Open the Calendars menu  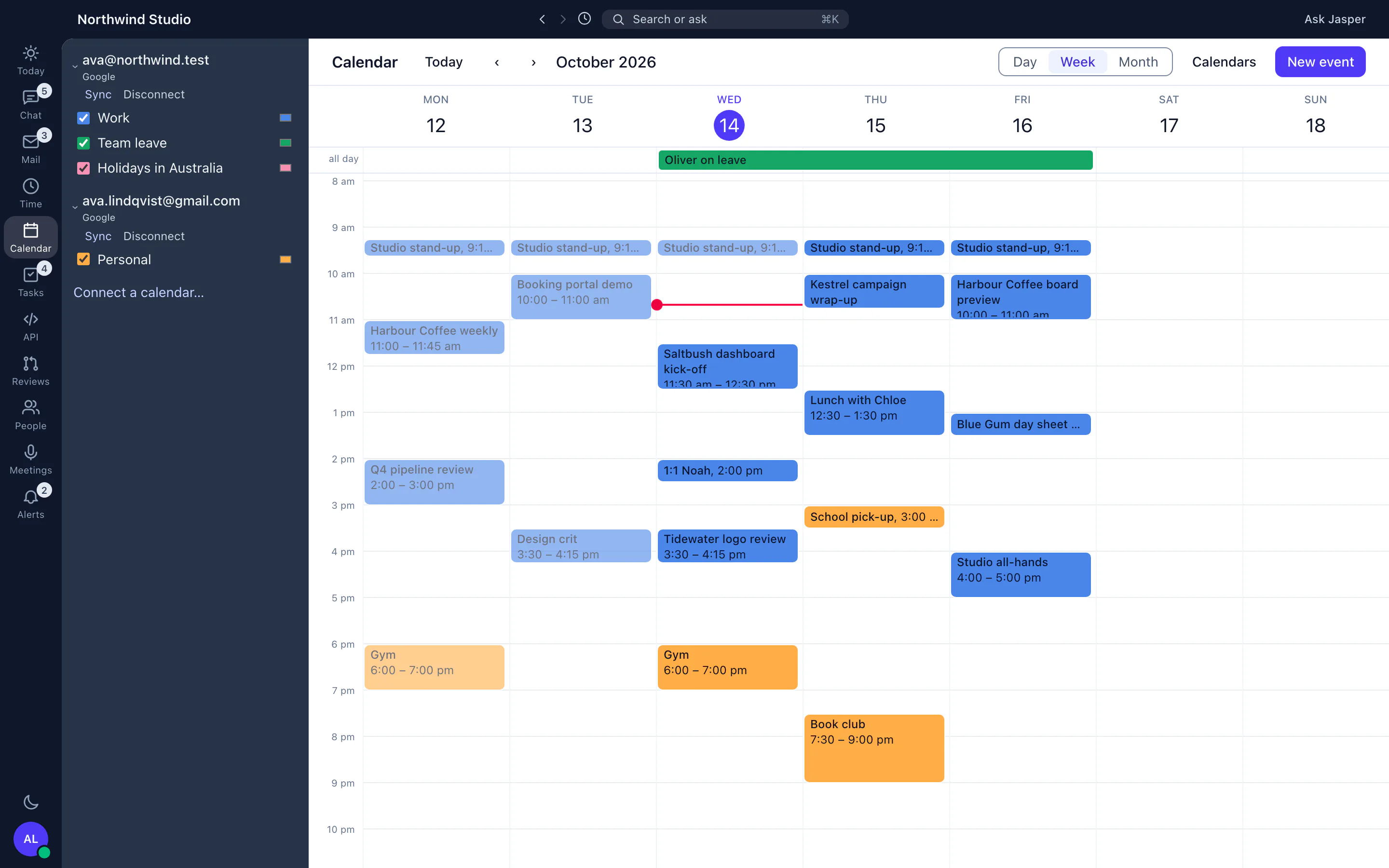[1224, 62]
